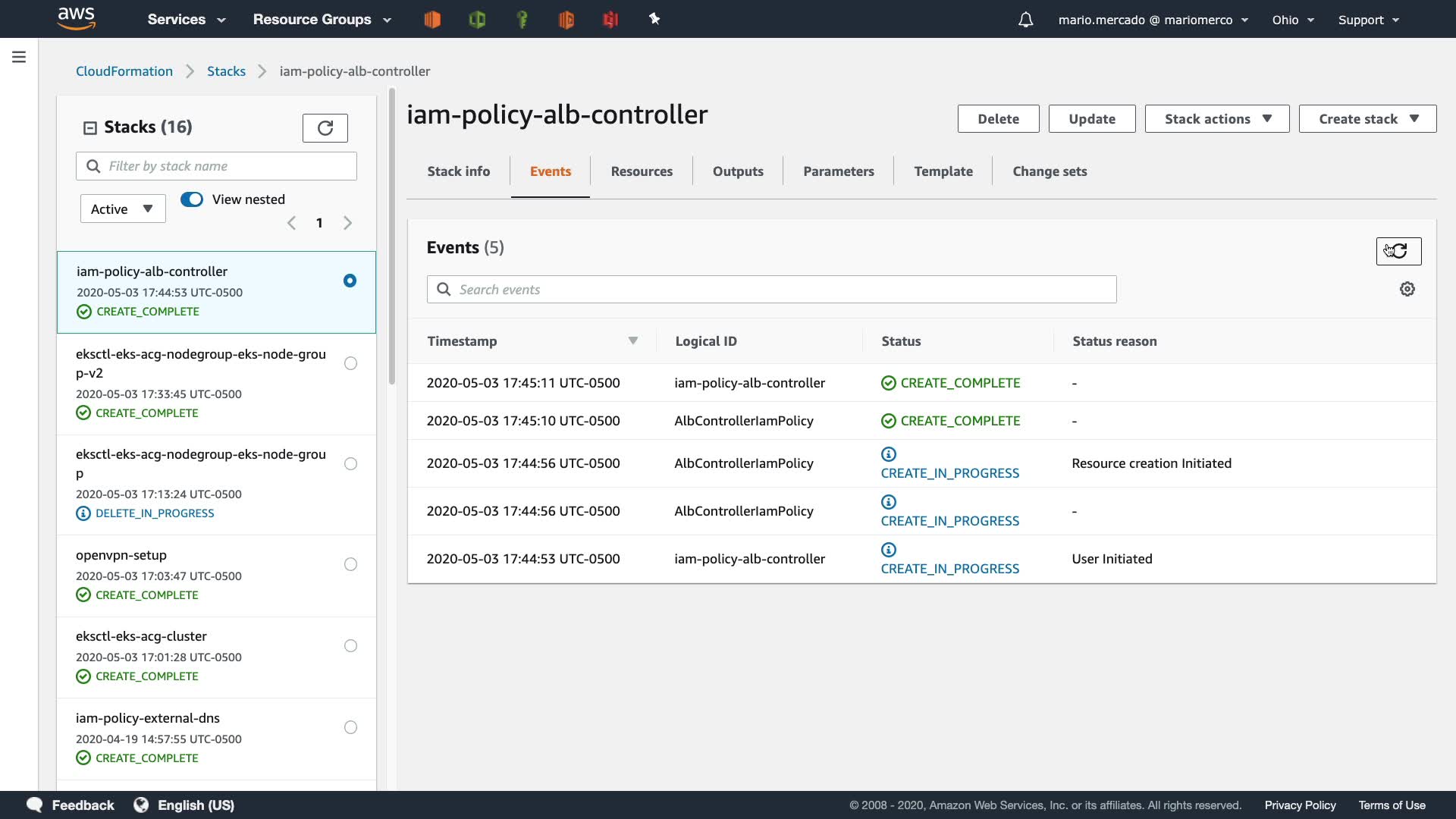1456x819 pixels.
Task: Open the Template tab
Action: tap(943, 171)
